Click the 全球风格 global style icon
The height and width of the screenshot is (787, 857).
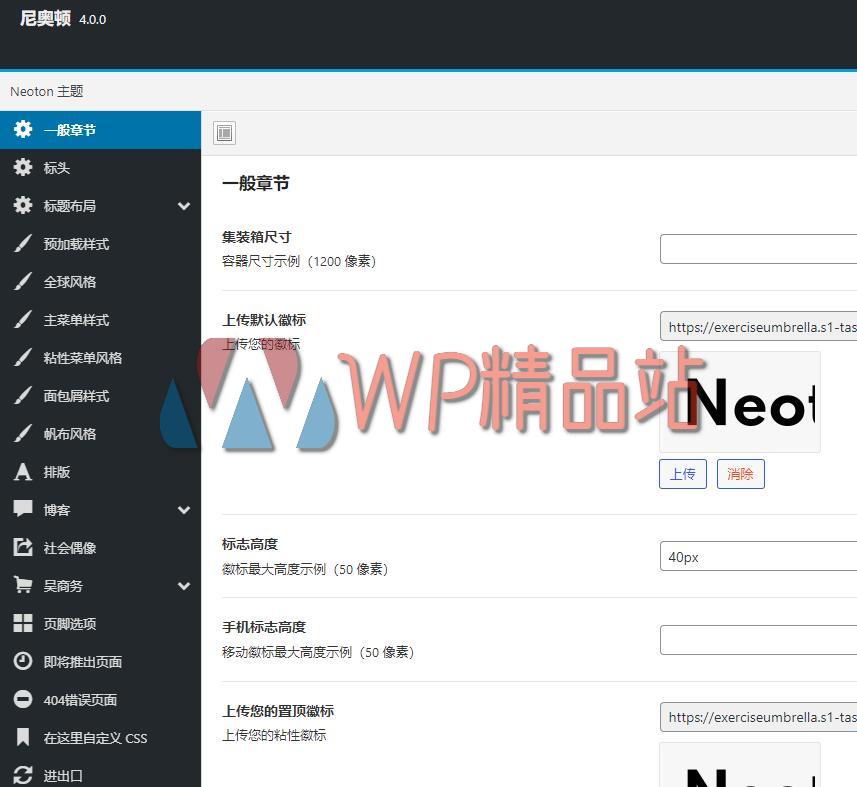click(22, 281)
